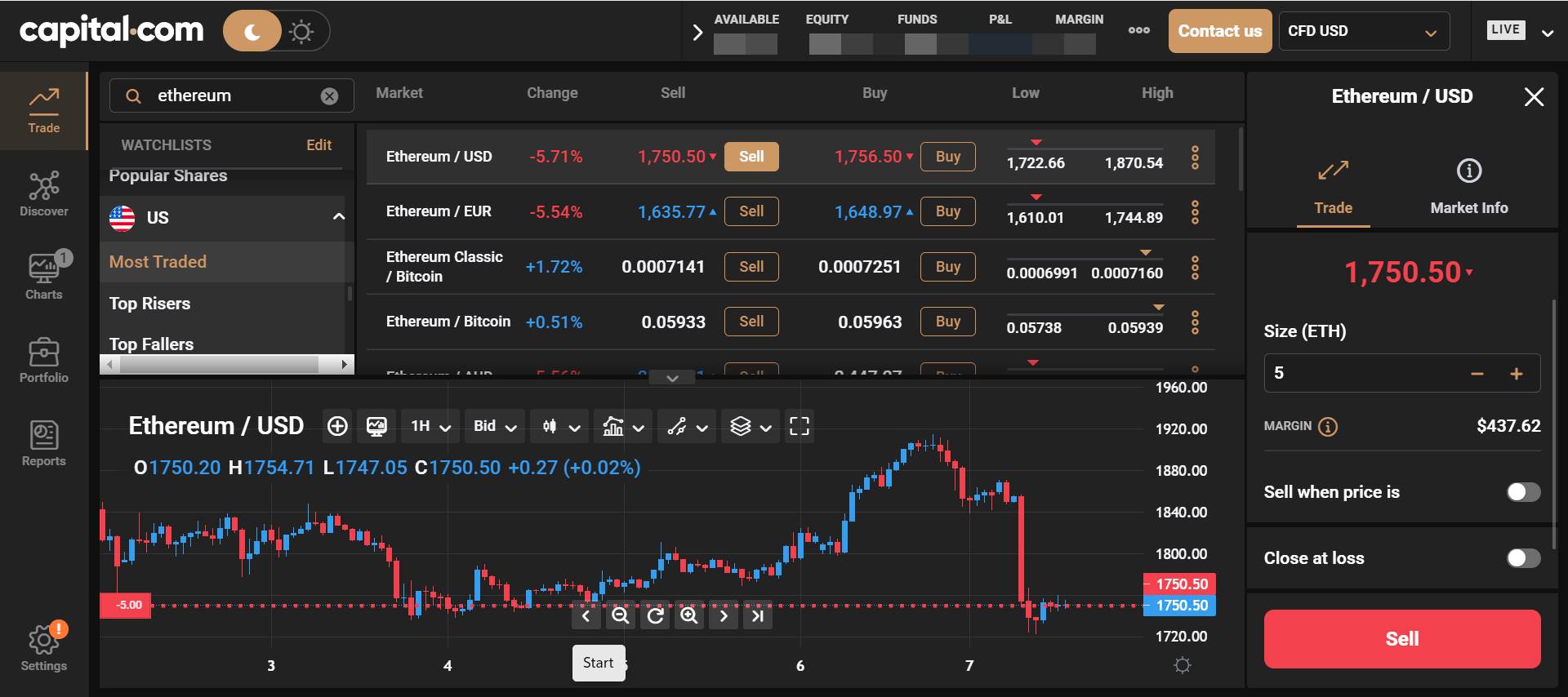Viewport: 1568px width, 697px height.
Task: Click Sell for Ethereum / Bitcoin row
Action: tap(751, 322)
